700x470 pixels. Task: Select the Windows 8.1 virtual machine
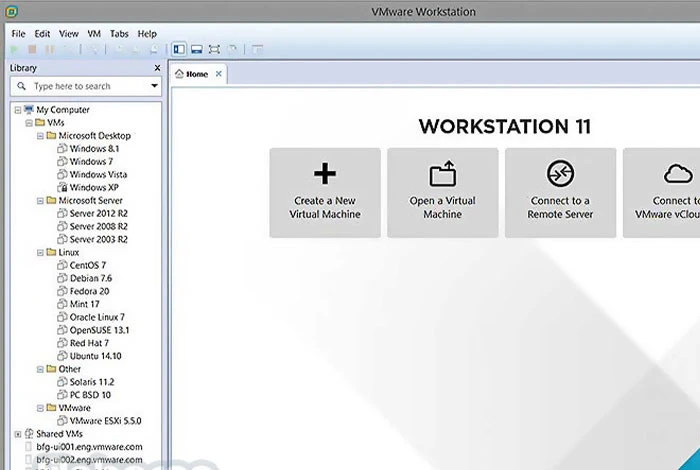pyautogui.click(x=88, y=149)
